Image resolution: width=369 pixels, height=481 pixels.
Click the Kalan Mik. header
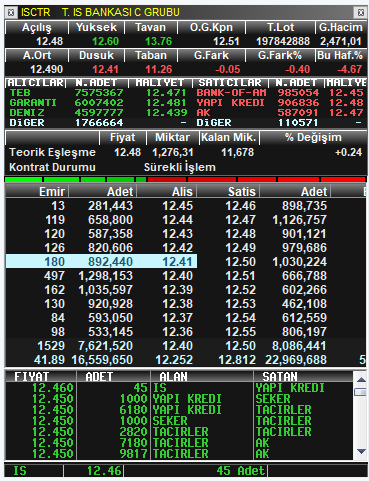point(229,138)
